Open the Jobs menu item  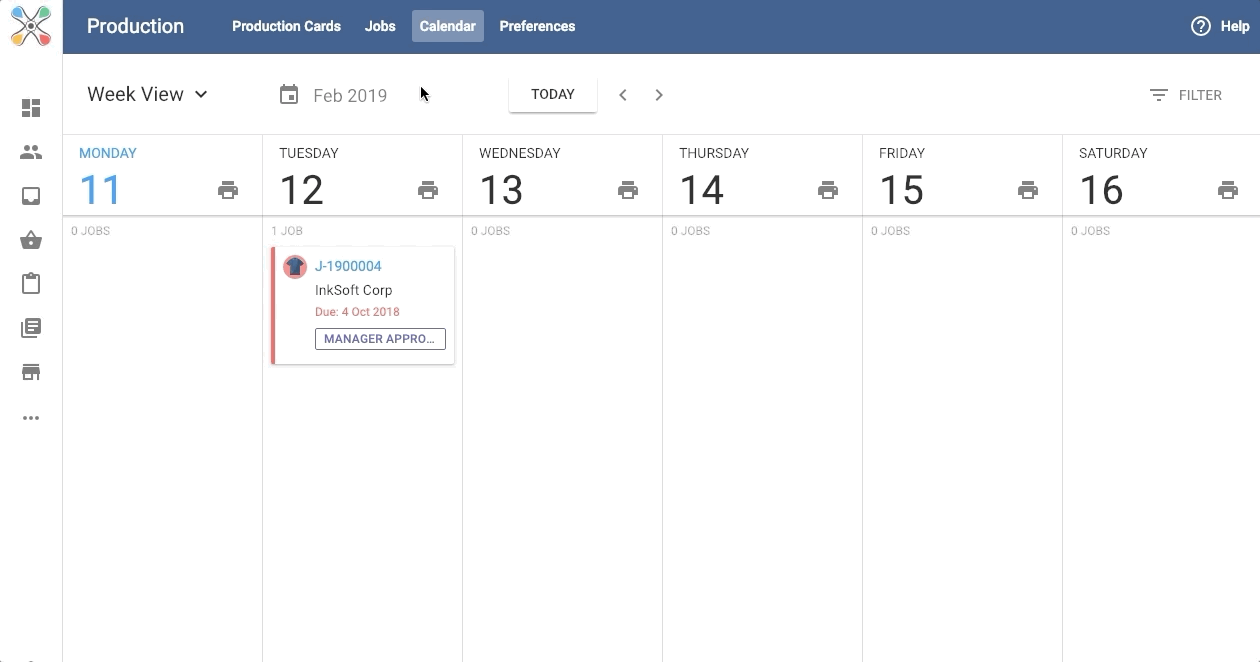pos(380,26)
